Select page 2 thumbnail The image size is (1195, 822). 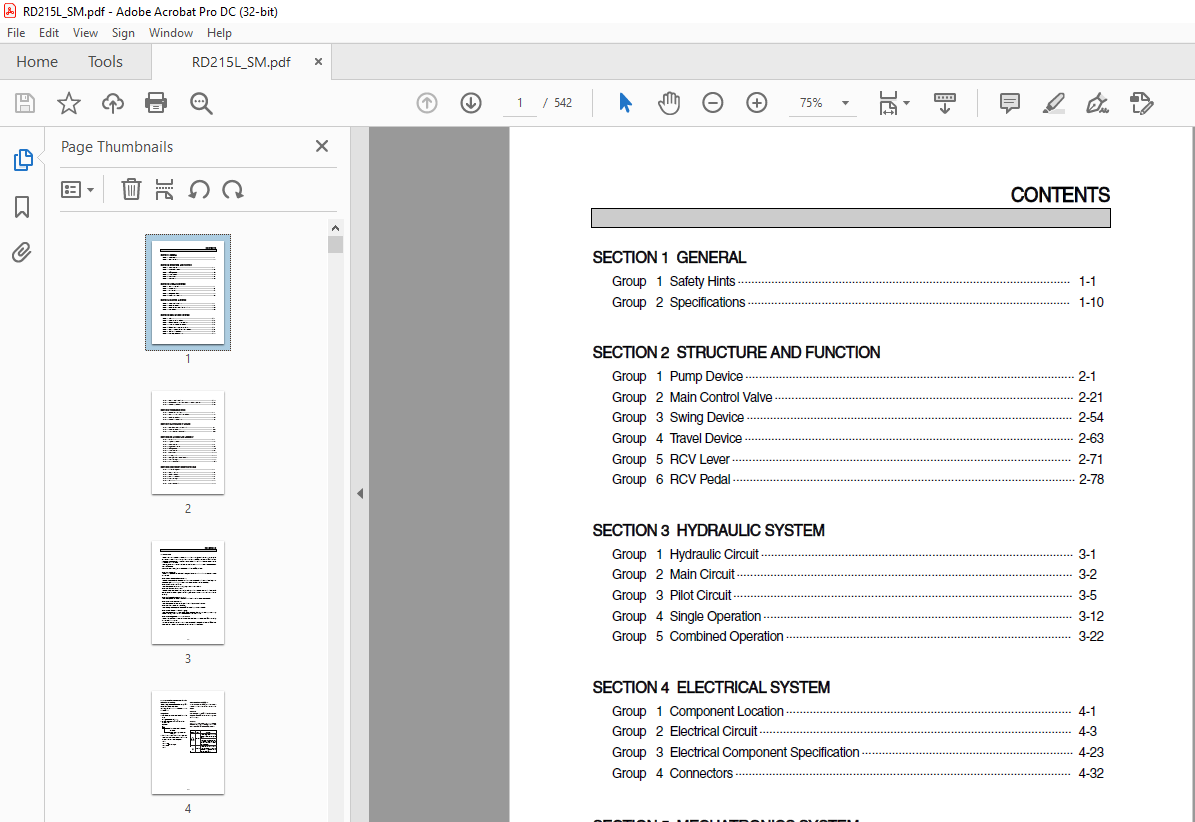(188, 443)
